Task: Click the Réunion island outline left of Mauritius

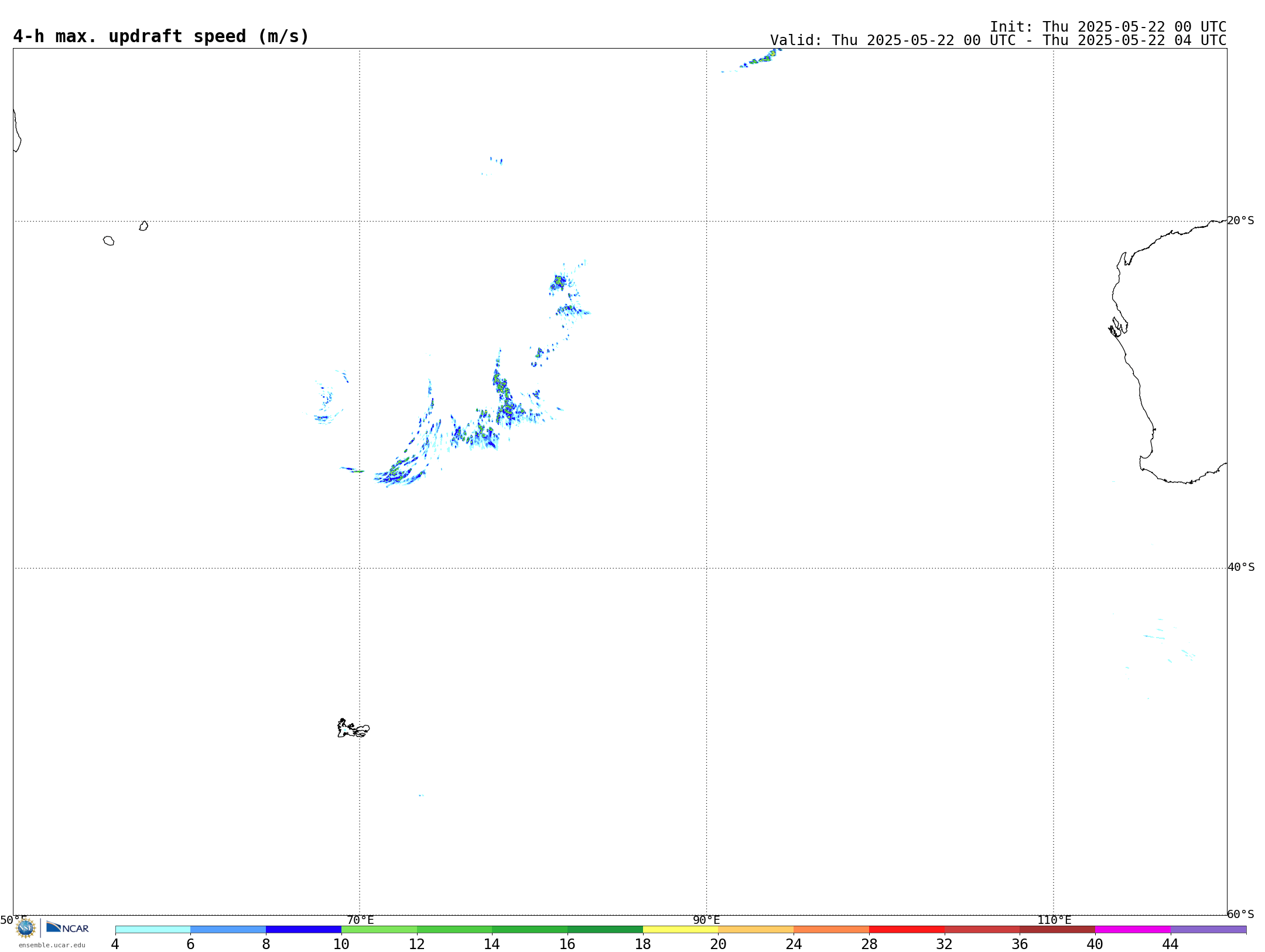Action: [x=108, y=241]
